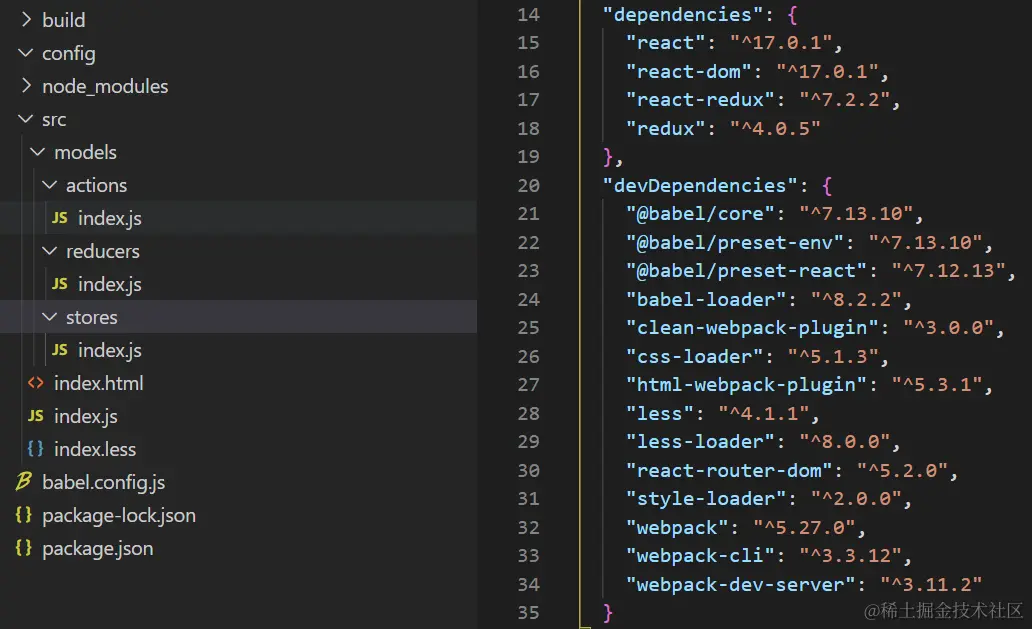Collapse the src folder chevron

26,119
